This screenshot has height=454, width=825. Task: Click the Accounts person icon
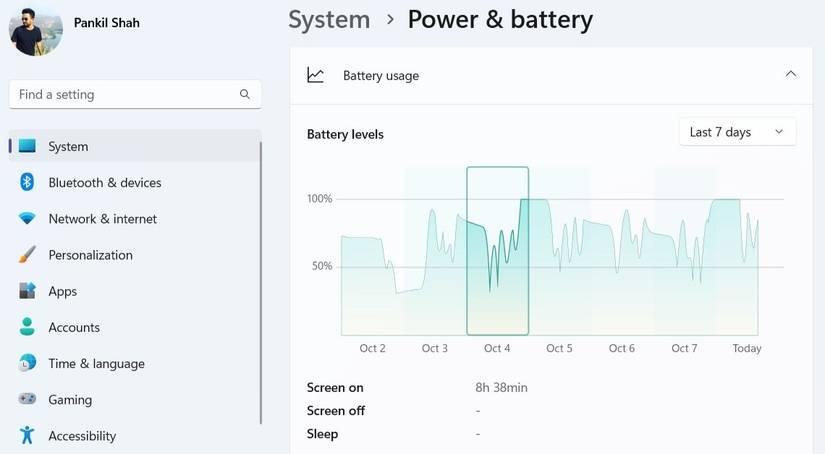tap(27, 327)
